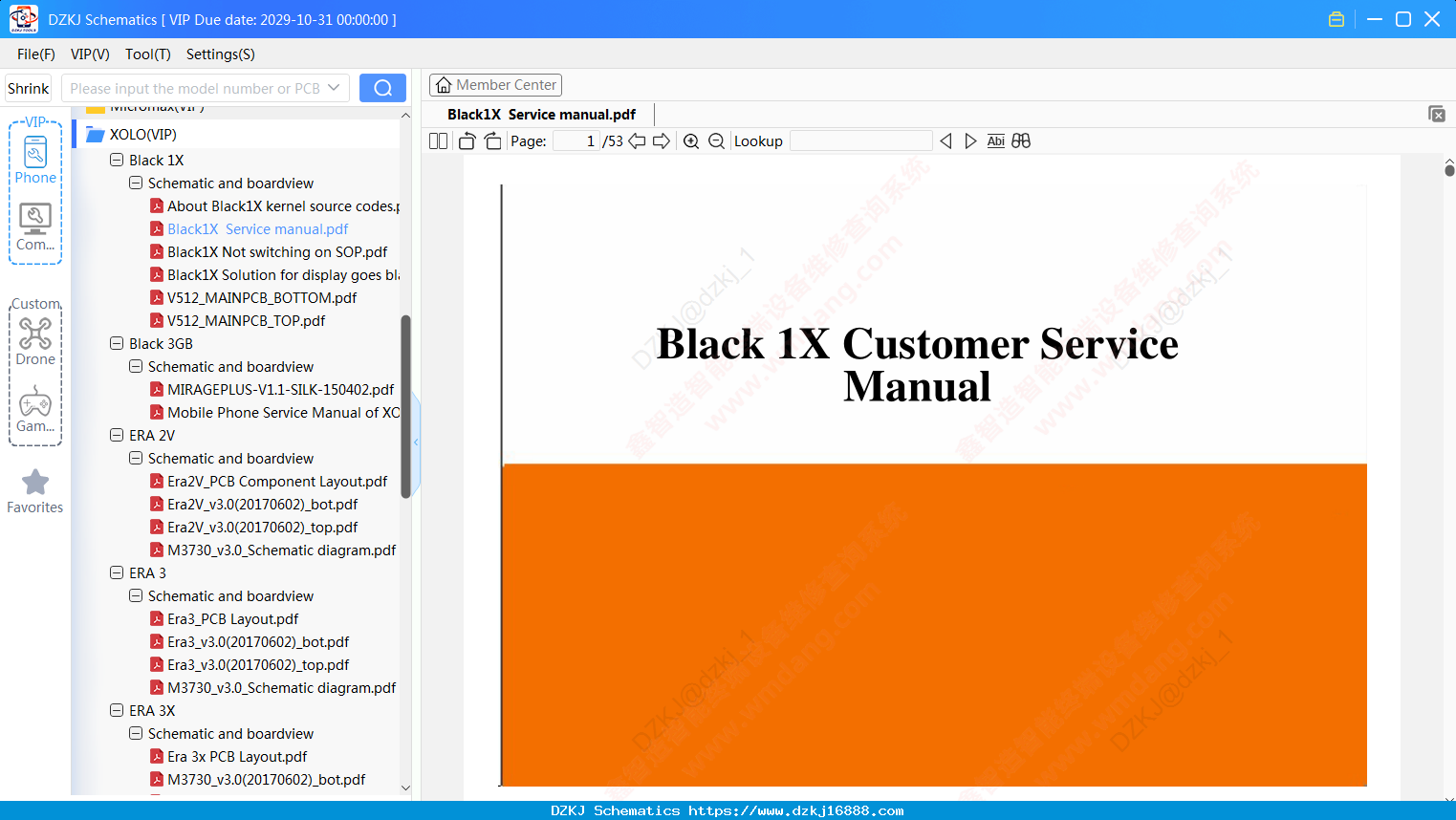Open the Game console category
The height and width of the screenshot is (820, 1456).
pos(35,409)
